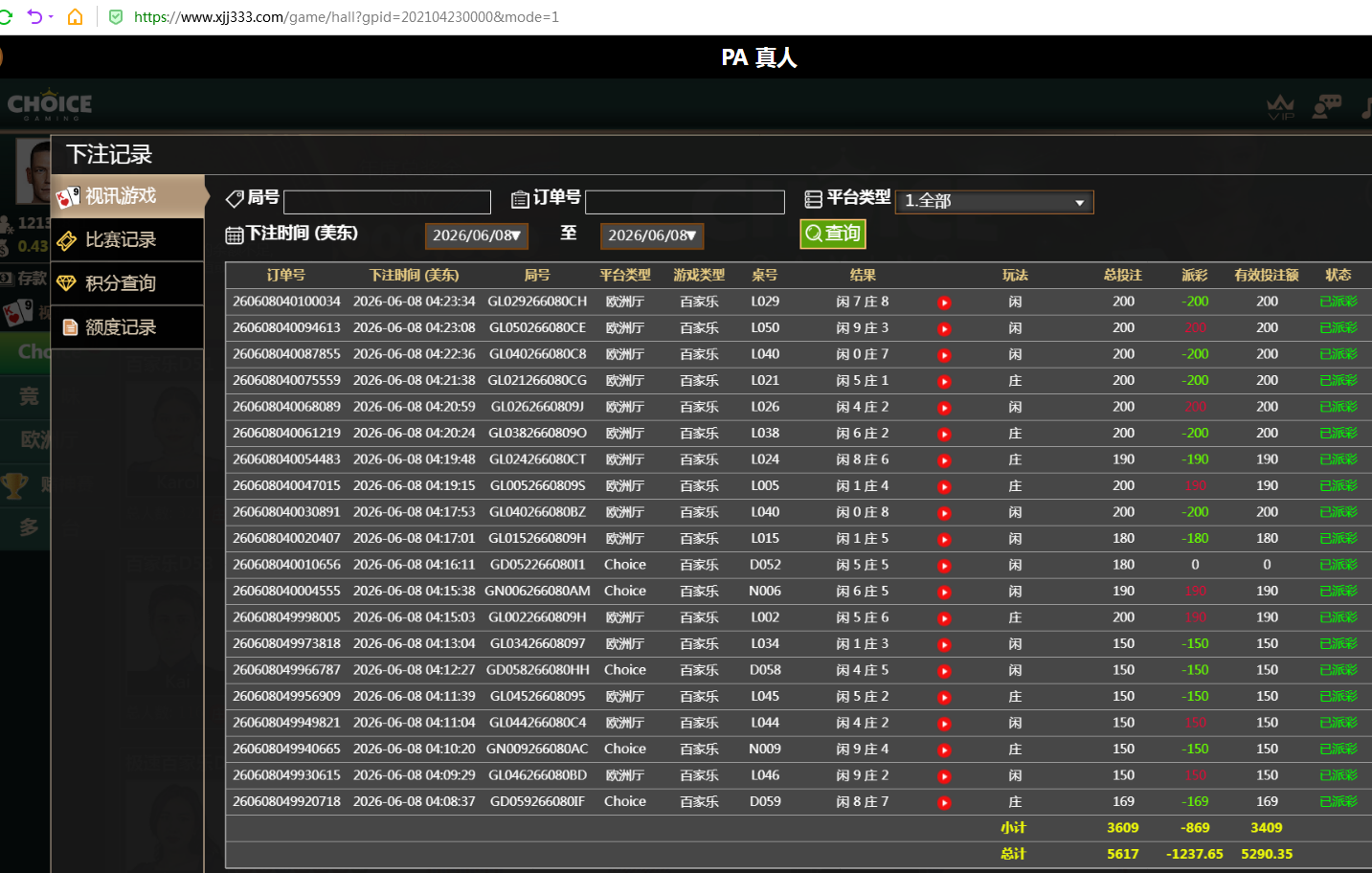Play video for order 260608049973818
This screenshot has height=873, width=1372.
(944, 644)
